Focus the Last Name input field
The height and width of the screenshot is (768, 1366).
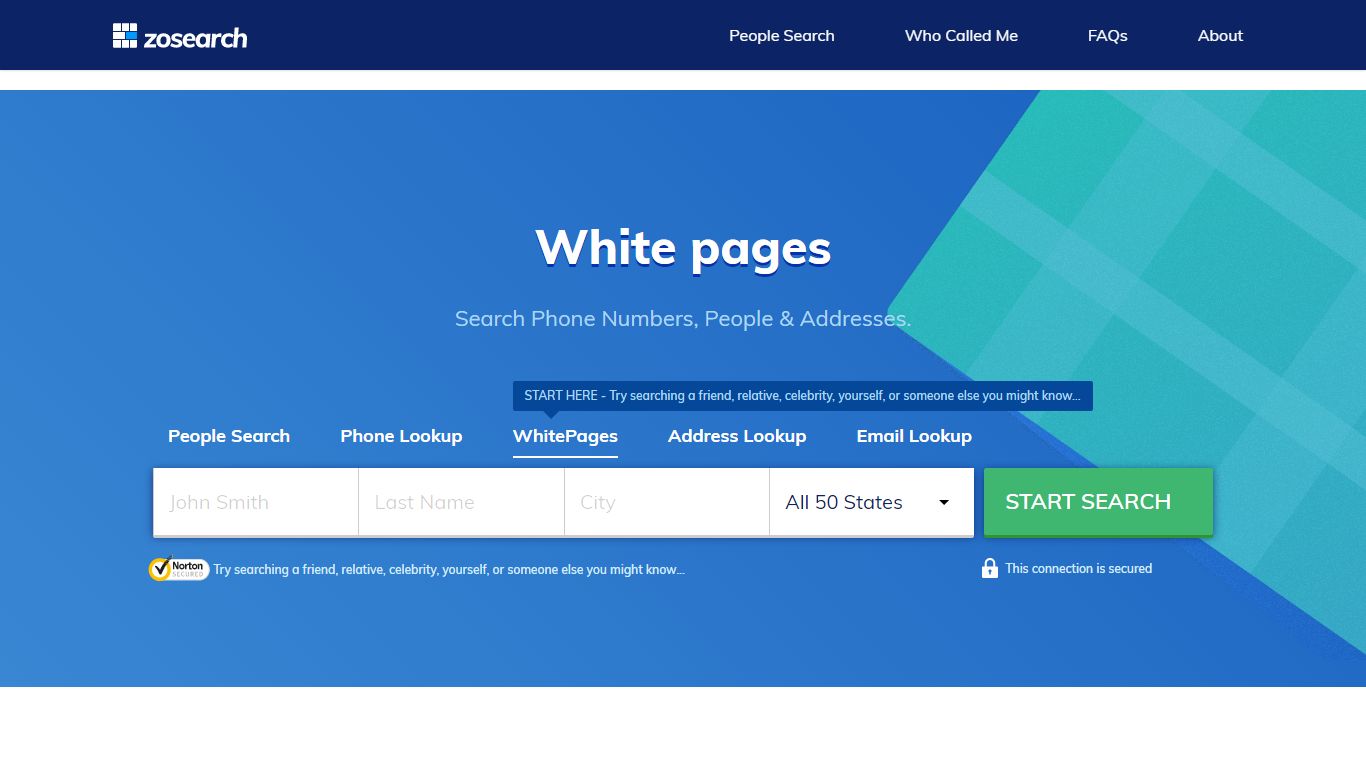click(461, 502)
